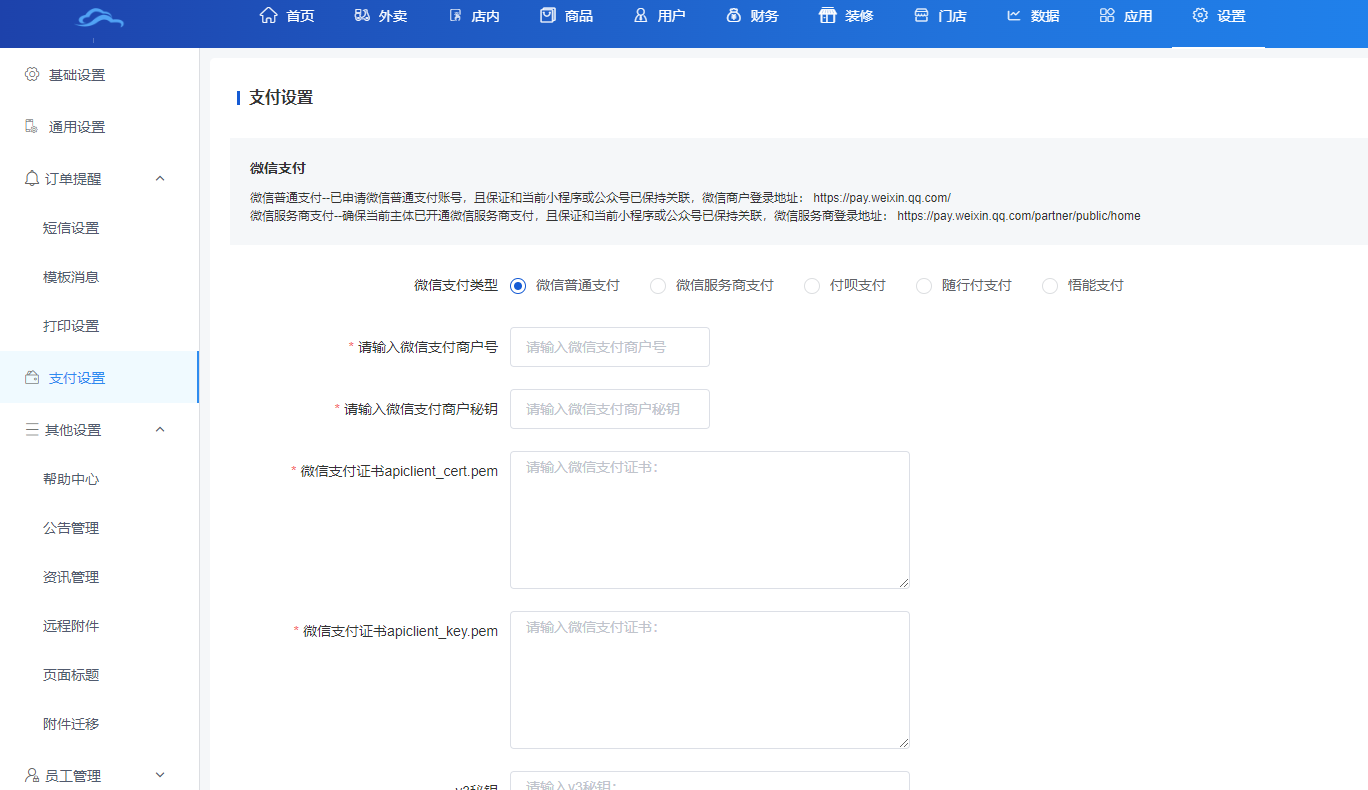Open the 数据 top menu
Screen dimensions: 1368x790
pyautogui.click(x=1032, y=16)
